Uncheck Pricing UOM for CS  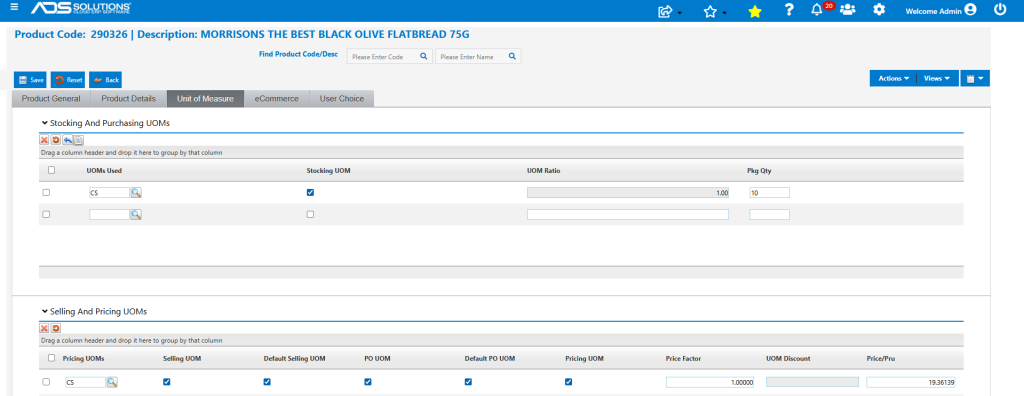[569, 382]
